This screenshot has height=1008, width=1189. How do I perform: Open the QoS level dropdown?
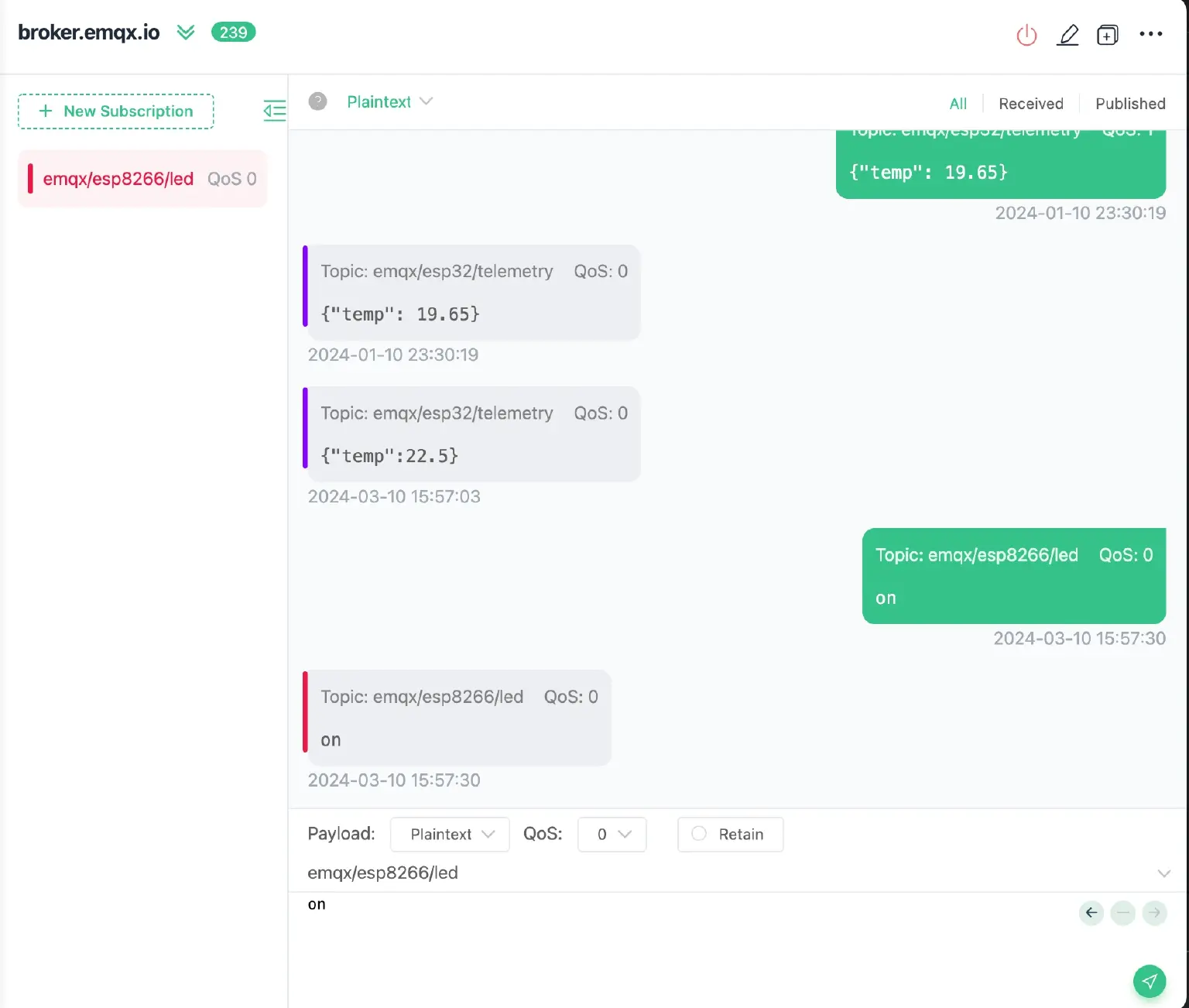coord(612,834)
